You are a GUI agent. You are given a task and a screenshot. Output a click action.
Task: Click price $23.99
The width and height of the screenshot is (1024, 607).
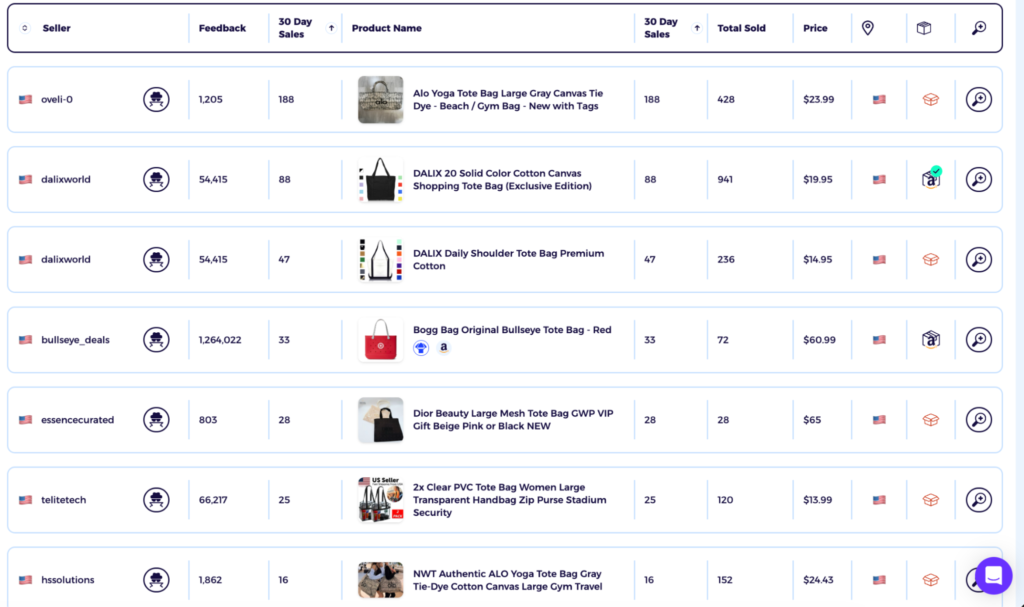(818, 99)
